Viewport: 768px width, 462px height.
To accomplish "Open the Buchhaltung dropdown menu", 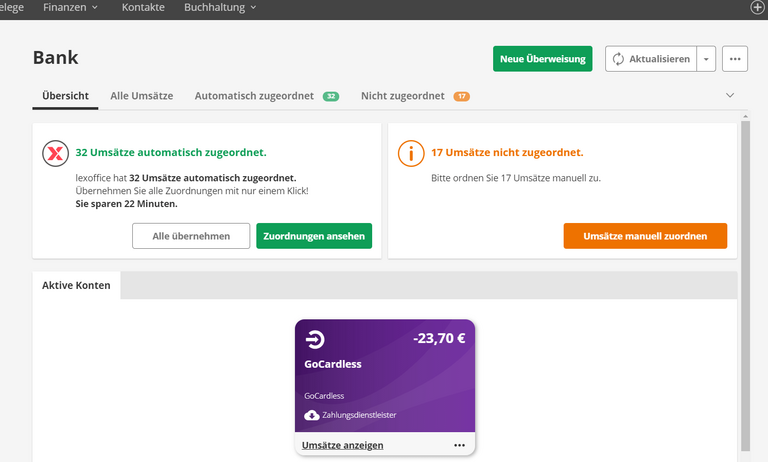I will coord(220,7).
